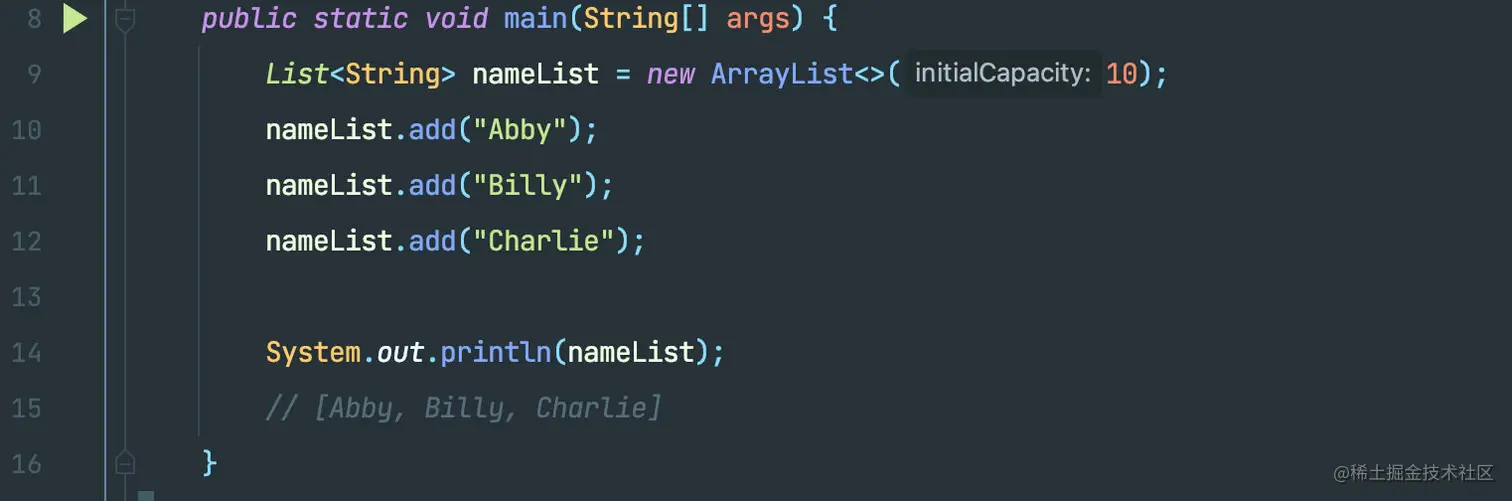
Task: Click the "Billy" string literal
Action: (528, 186)
